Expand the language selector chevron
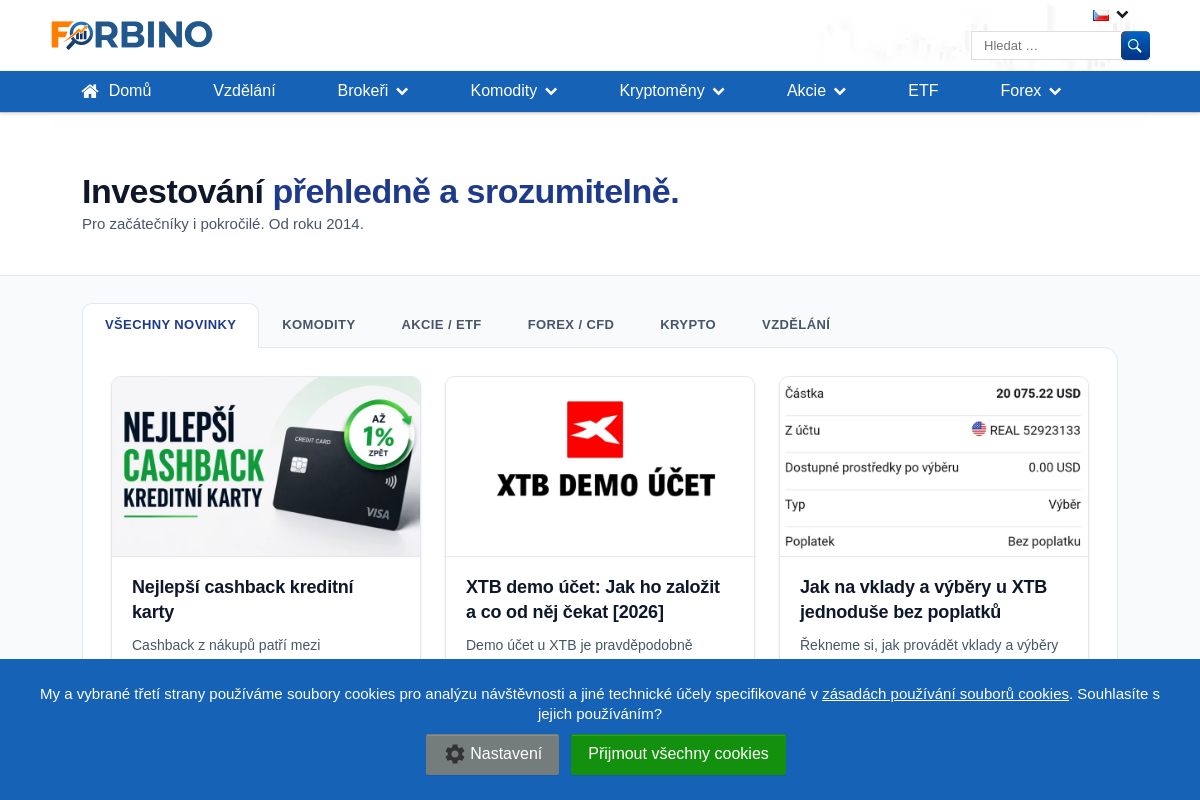This screenshot has width=1200, height=800. tap(1122, 15)
